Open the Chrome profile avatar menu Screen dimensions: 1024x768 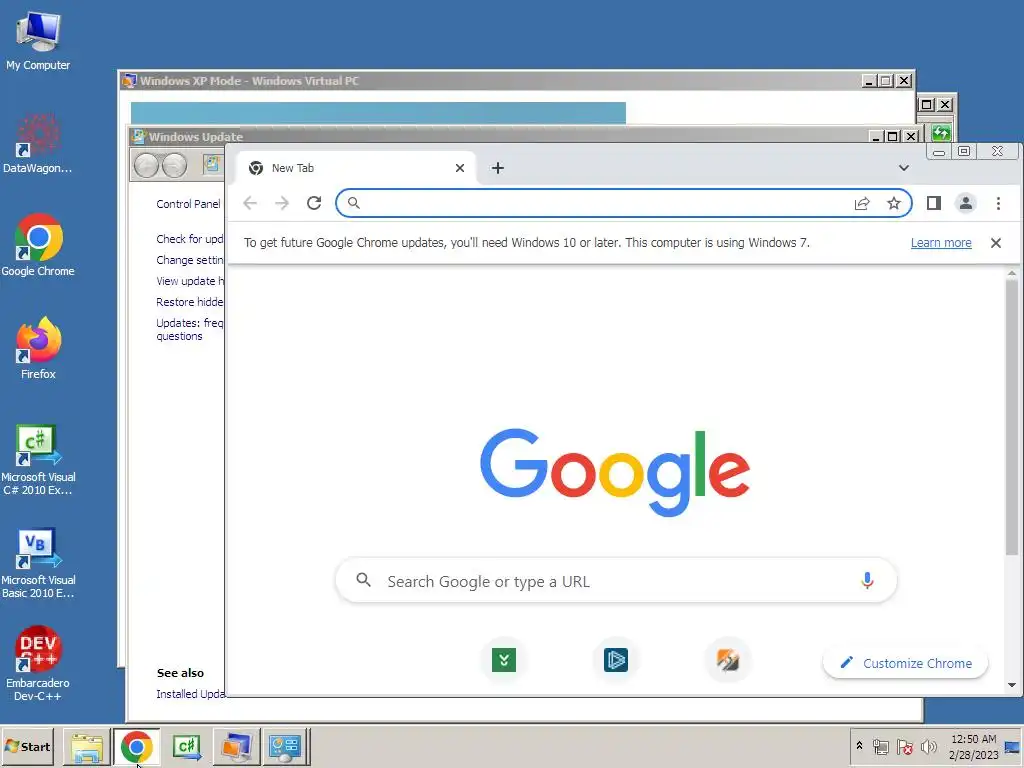point(966,203)
